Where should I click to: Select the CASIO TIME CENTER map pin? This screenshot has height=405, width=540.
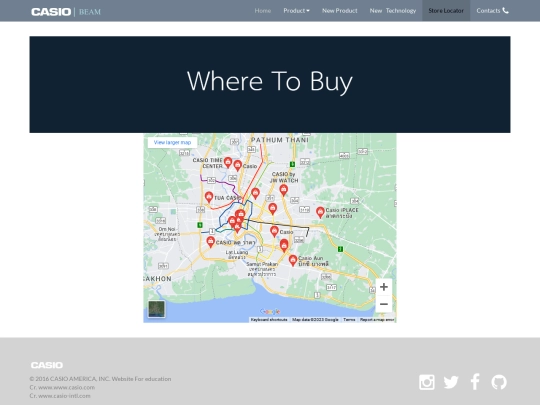click(x=228, y=163)
